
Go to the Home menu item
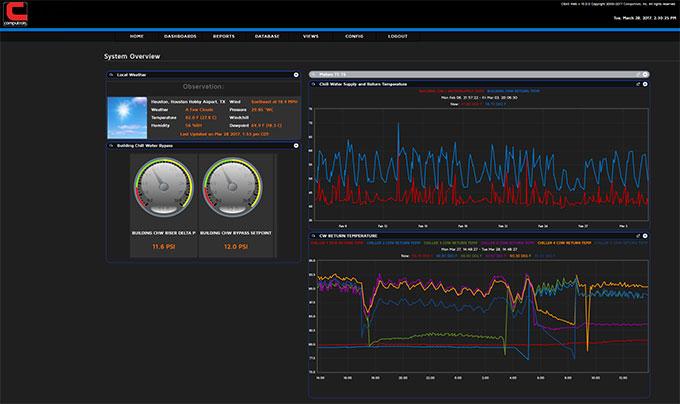pos(137,36)
